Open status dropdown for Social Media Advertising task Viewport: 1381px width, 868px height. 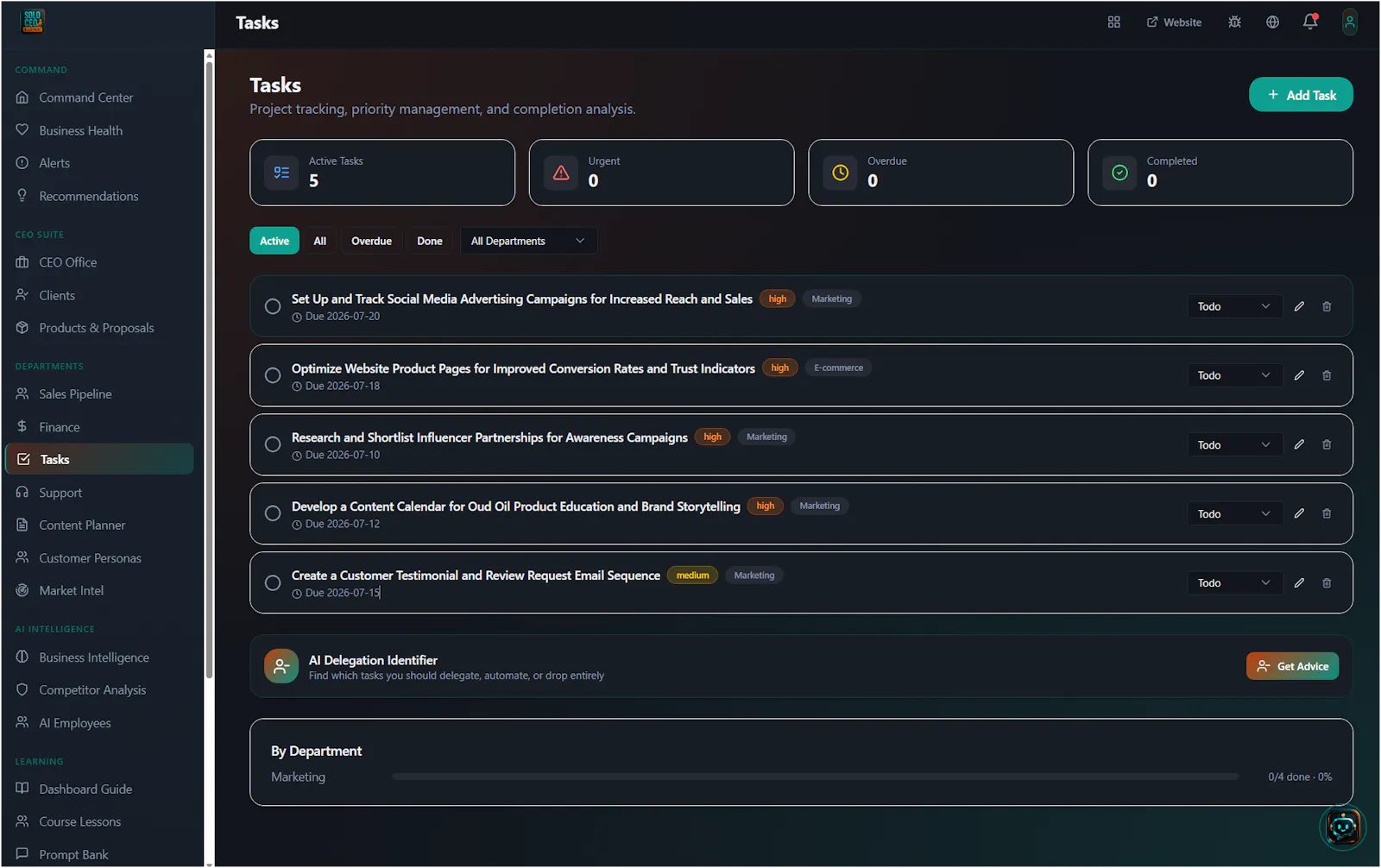[1233, 306]
